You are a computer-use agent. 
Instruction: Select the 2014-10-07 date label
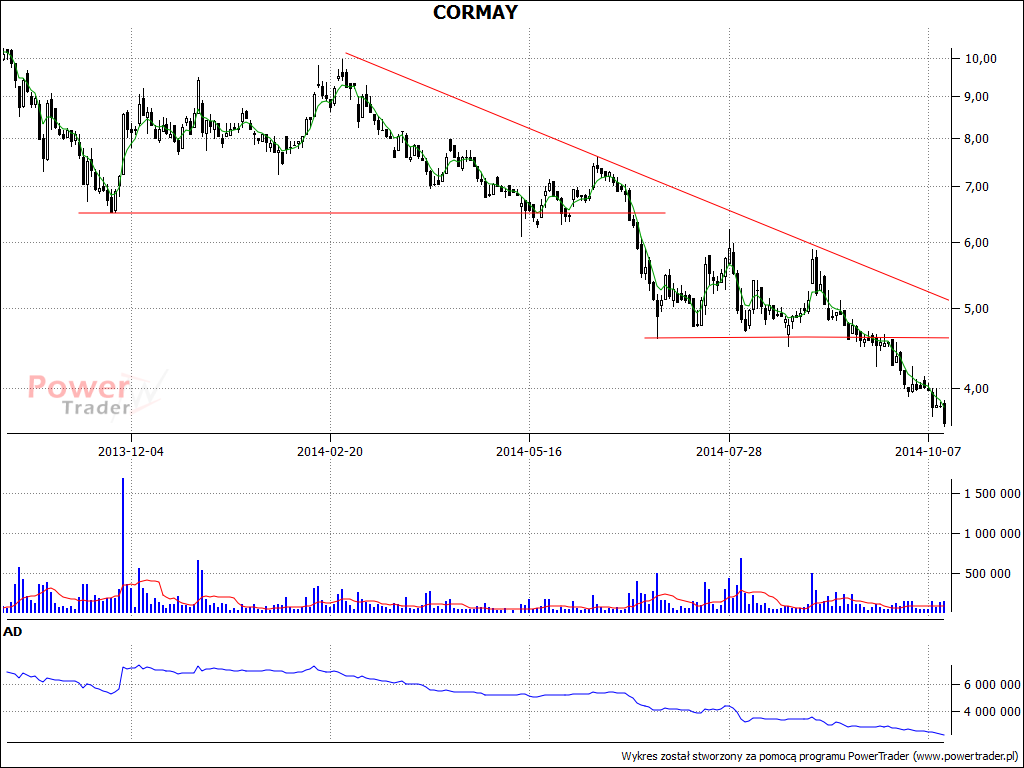point(927,451)
